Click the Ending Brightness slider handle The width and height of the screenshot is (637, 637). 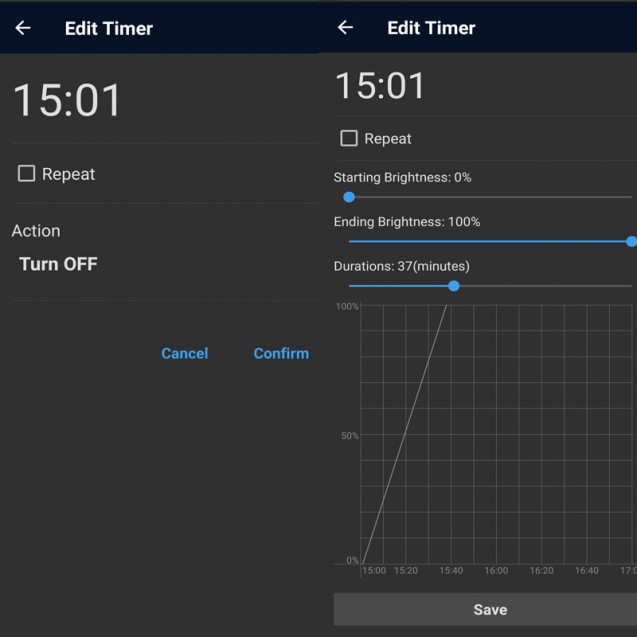click(x=631, y=241)
